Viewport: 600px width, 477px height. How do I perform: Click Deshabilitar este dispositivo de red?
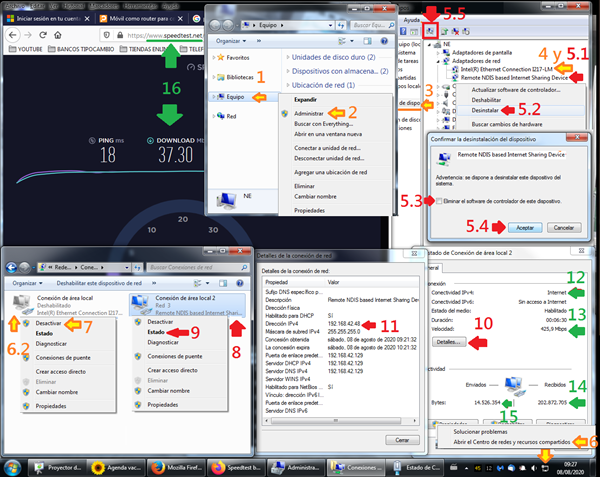pos(99,283)
